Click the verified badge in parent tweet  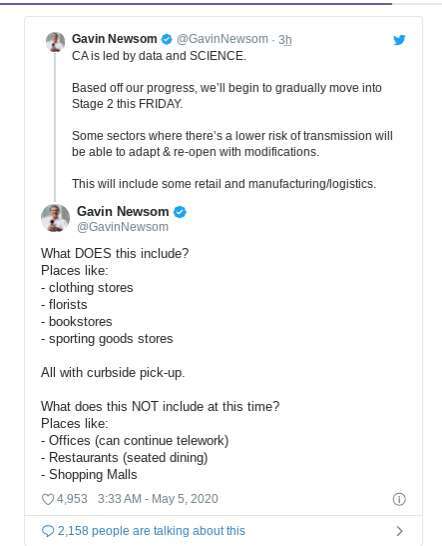167,39
